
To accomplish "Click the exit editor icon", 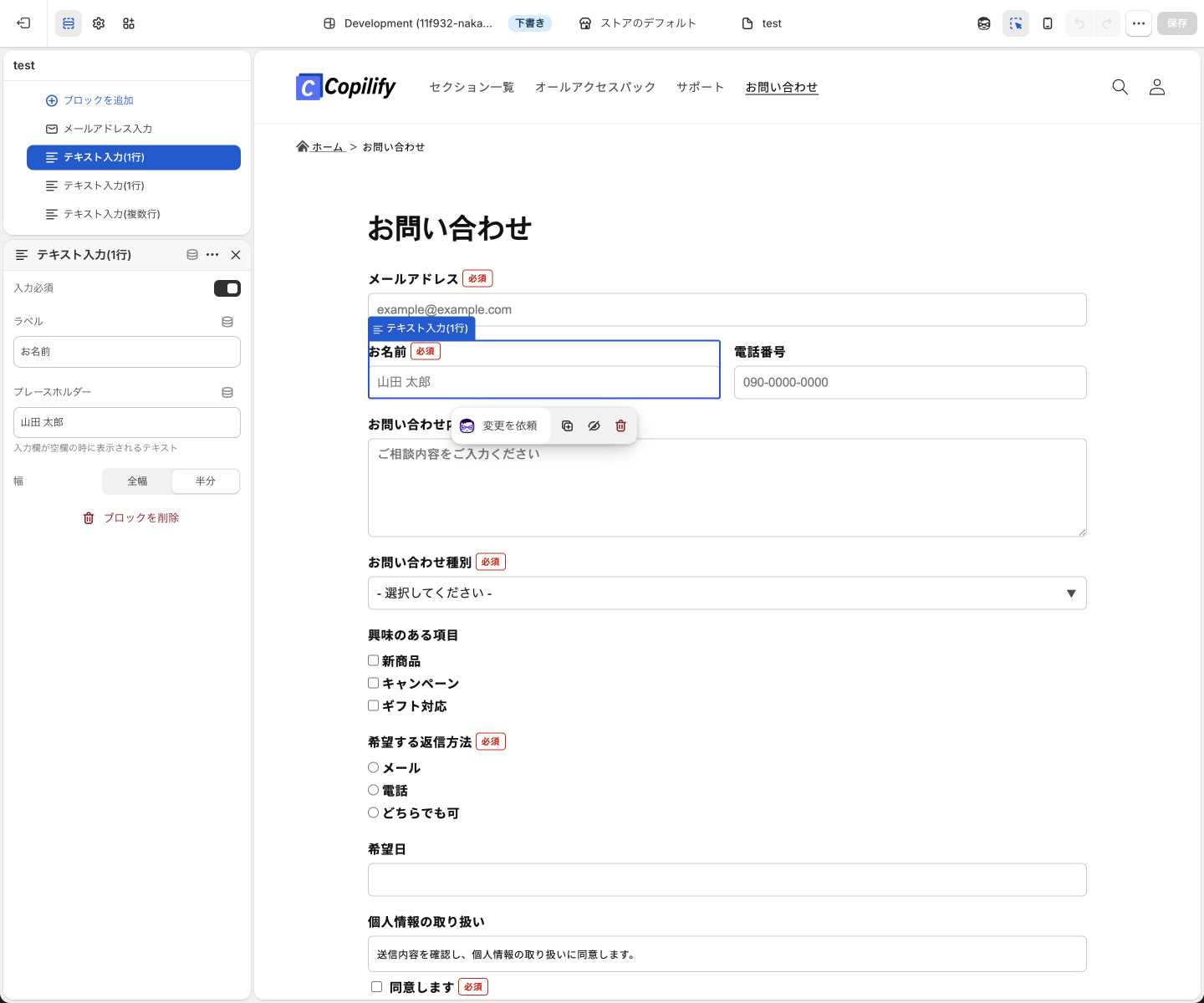I will tap(23, 23).
